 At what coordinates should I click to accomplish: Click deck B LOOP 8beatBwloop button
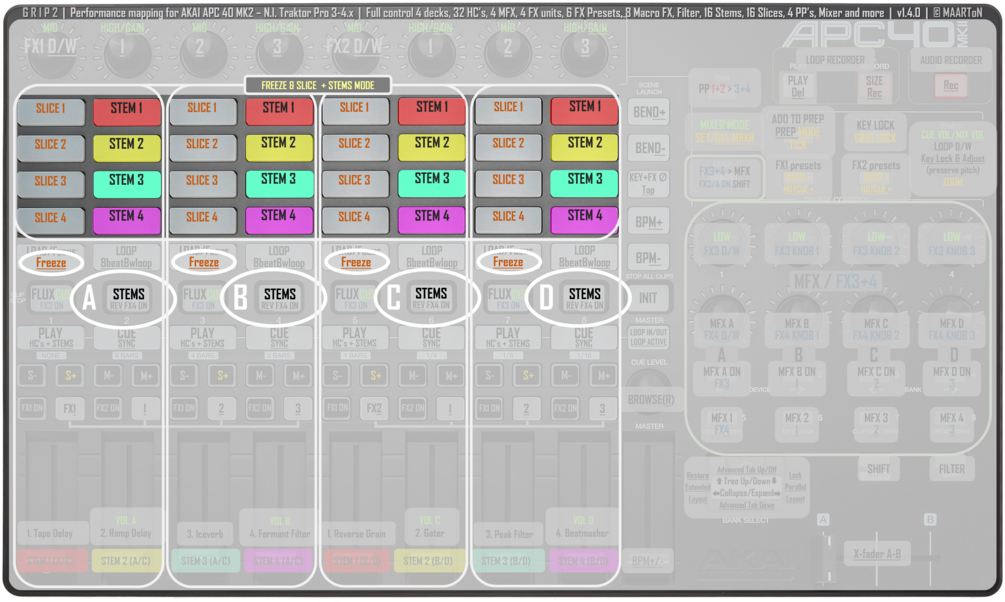point(279,256)
